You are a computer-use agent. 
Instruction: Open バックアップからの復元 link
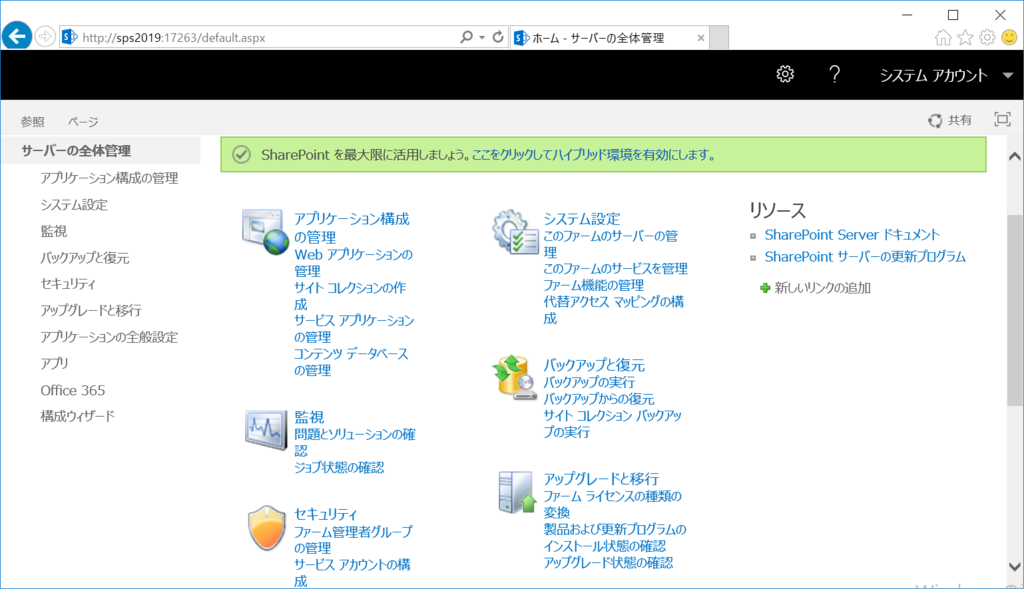click(599, 398)
